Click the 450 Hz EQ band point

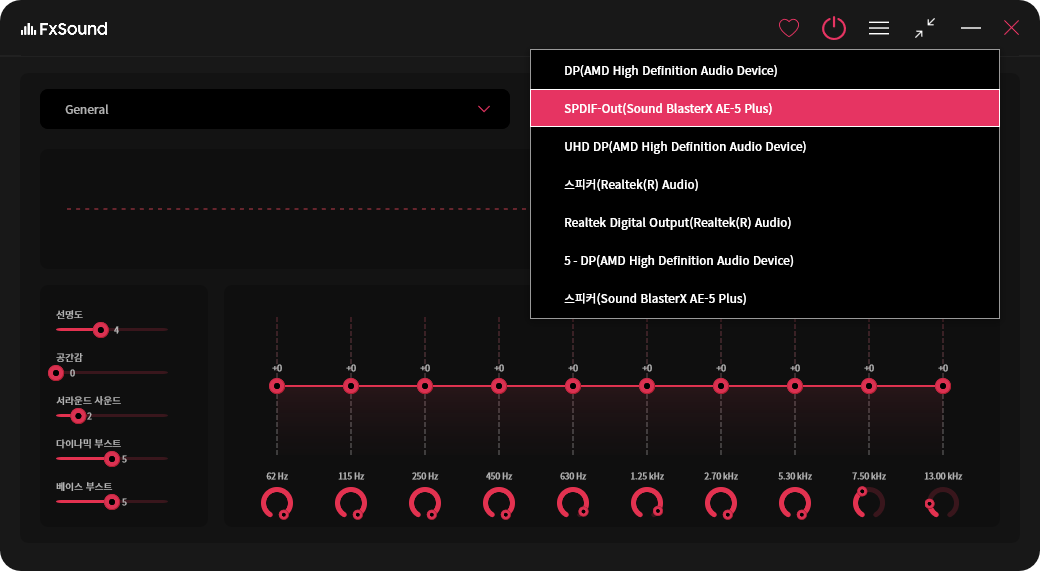pos(499,386)
